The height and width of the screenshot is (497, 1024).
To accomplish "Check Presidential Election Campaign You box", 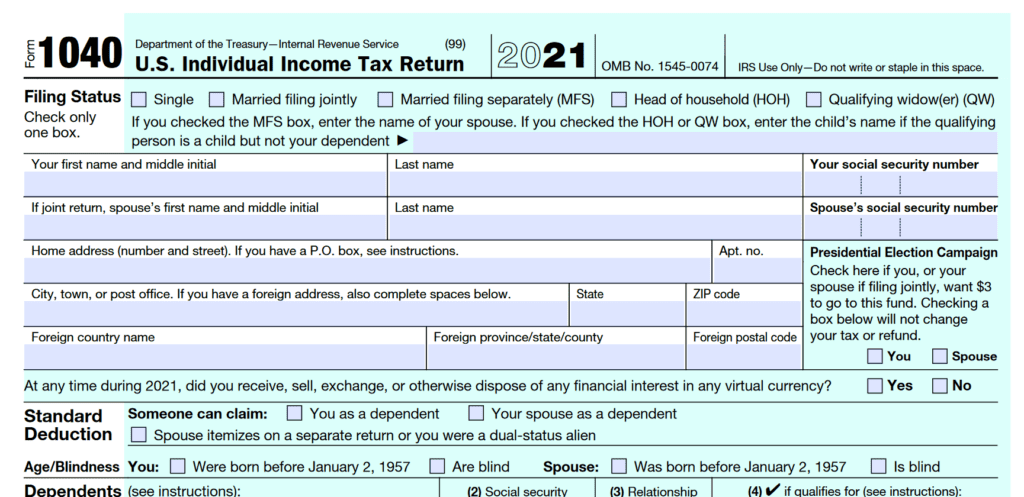I will (874, 356).
